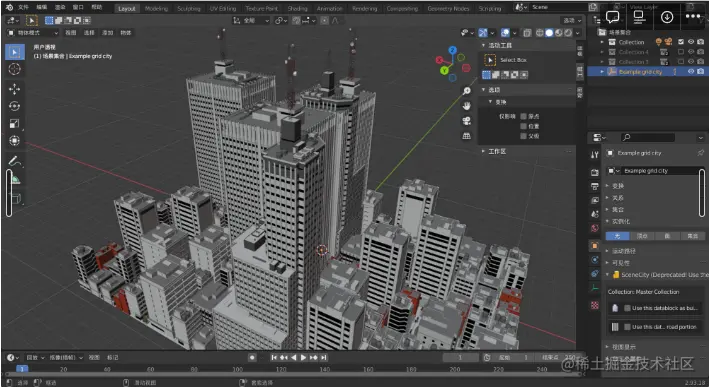Image resolution: width=709 pixels, height=387 pixels.
Task: Toggle viewport gizmos display
Action: point(483,33)
